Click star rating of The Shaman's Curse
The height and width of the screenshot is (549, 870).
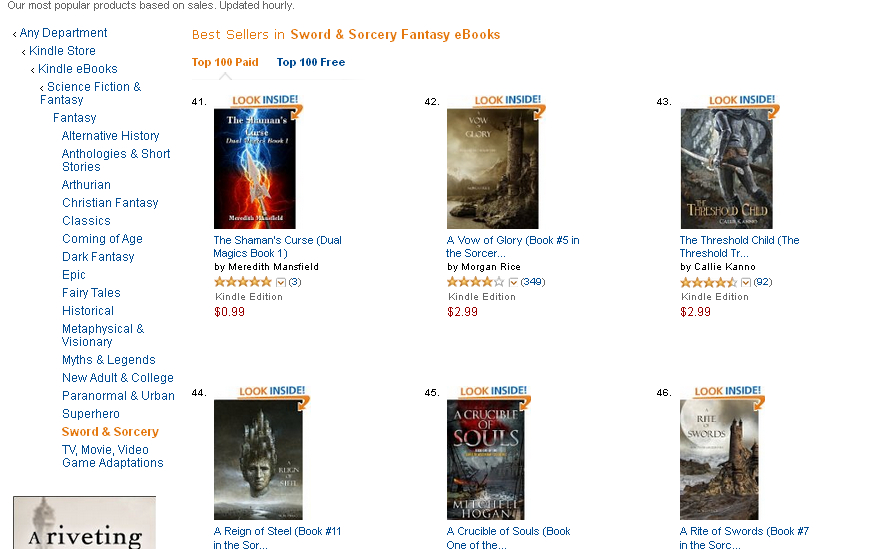coord(243,282)
